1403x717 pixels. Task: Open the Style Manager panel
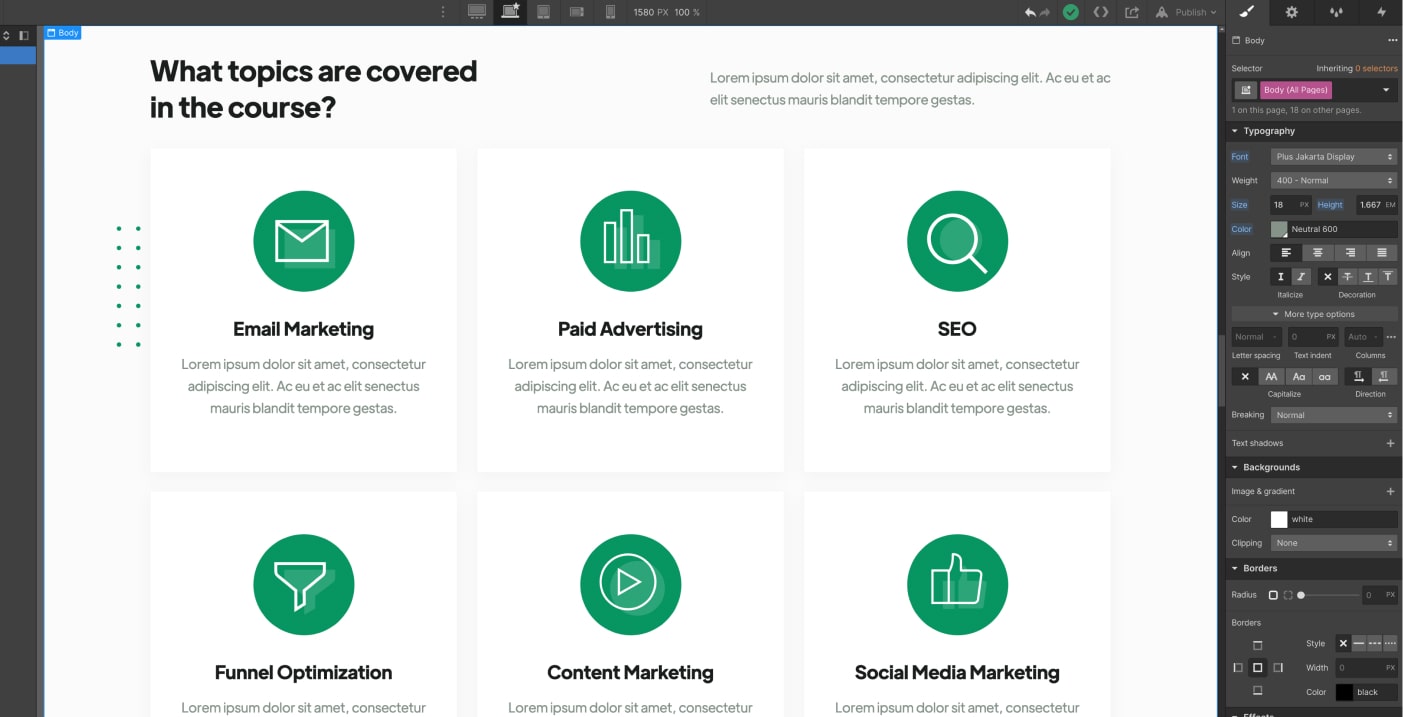[1334, 12]
